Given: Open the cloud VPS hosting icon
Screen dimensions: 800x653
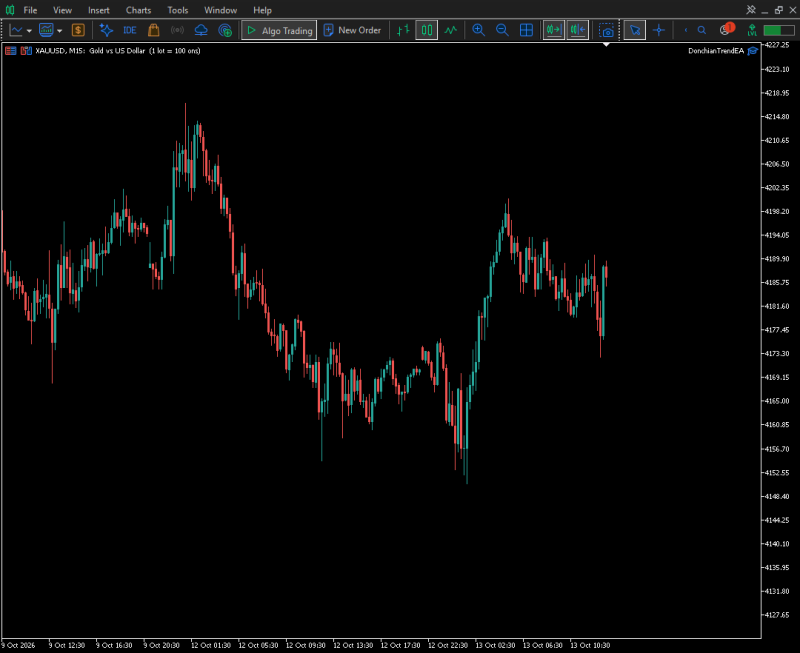Looking at the screenshot, I should pyautogui.click(x=201, y=30).
